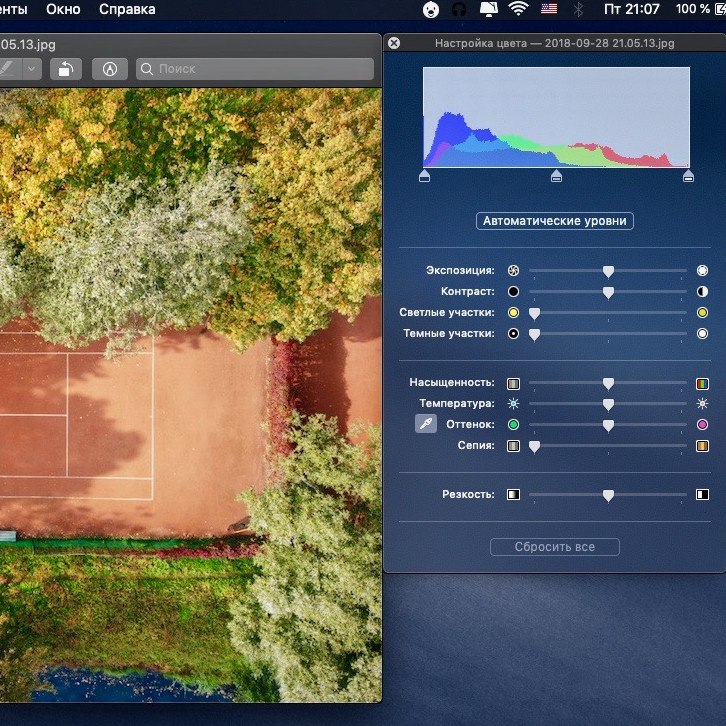Click the highlight pencil tool icon
The height and width of the screenshot is (726, 726).
pyautogui.click(x=7, y=69)
